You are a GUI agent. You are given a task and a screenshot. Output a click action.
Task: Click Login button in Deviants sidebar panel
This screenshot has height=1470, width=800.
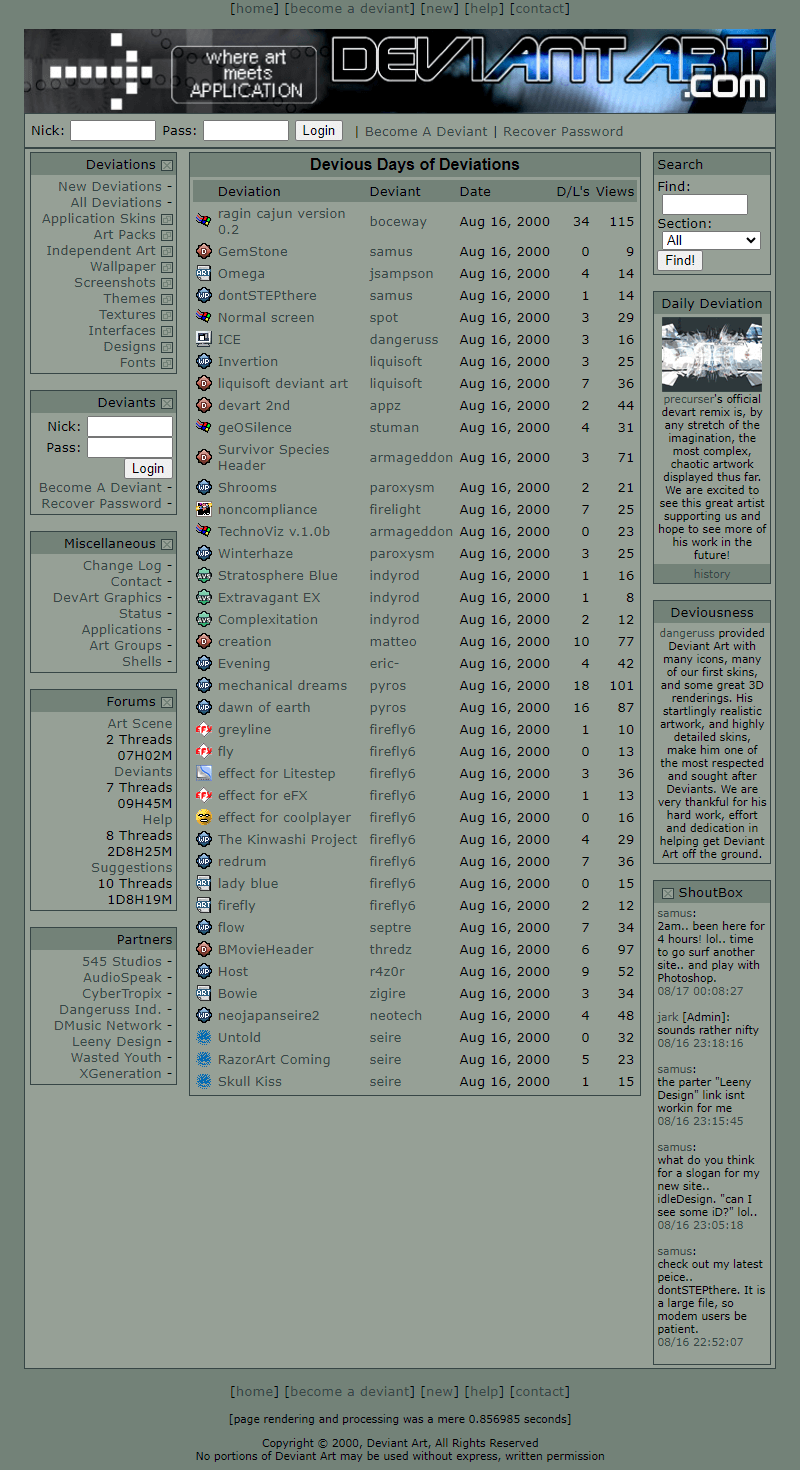coord(148,468)
